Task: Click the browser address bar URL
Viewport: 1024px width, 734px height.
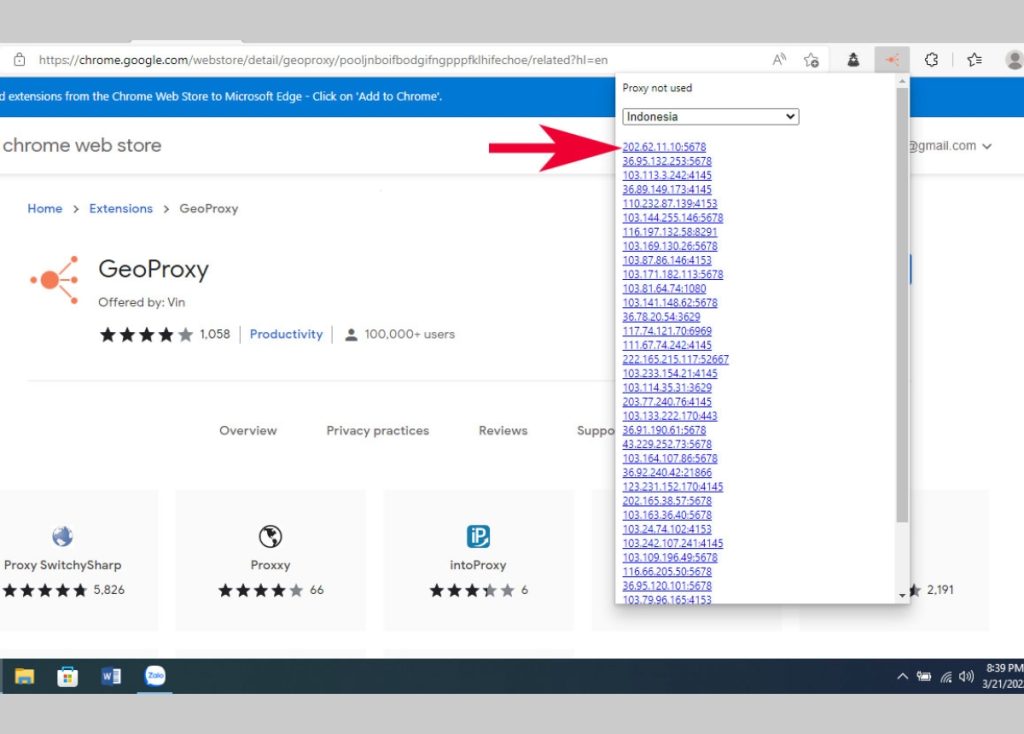Action: [323, 60]
